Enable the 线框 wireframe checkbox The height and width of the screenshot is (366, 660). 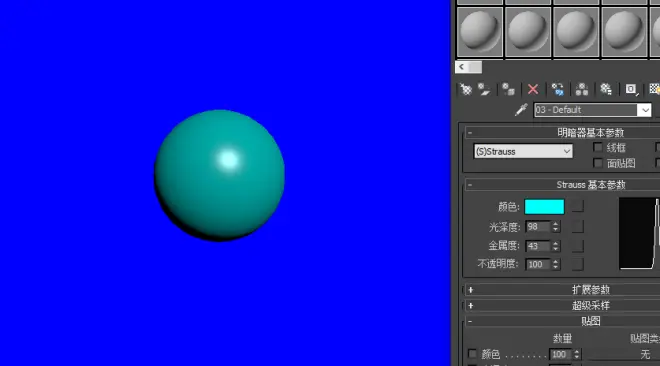(x=598, y=147)
